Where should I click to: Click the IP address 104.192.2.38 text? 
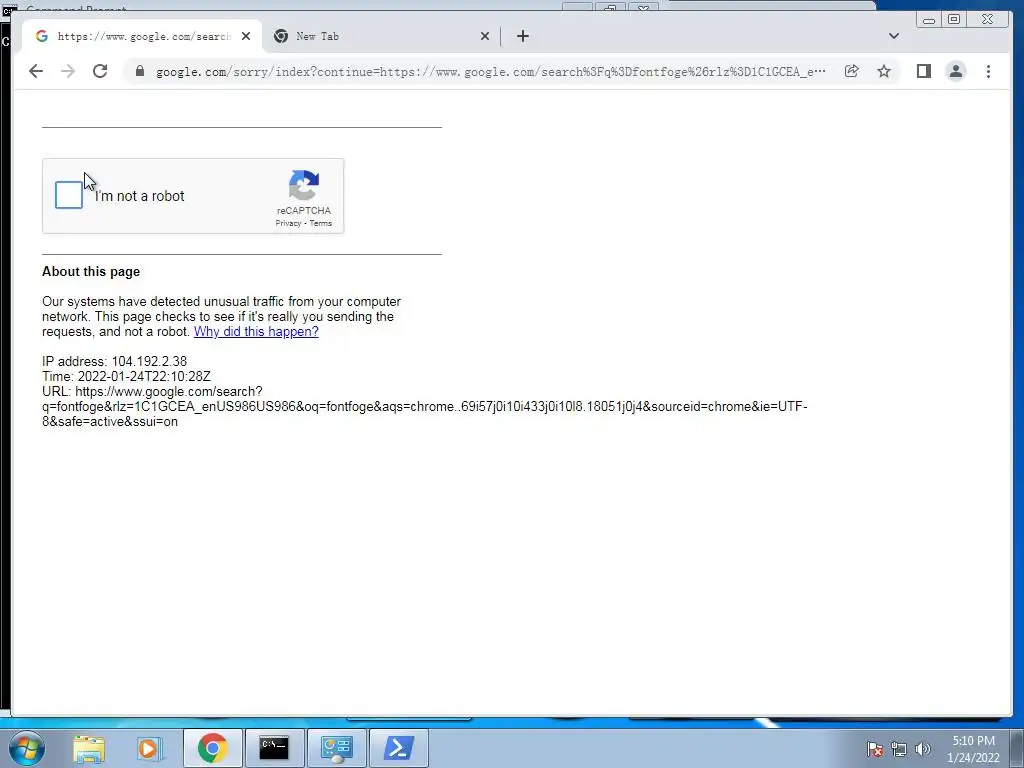coord(149,362)
